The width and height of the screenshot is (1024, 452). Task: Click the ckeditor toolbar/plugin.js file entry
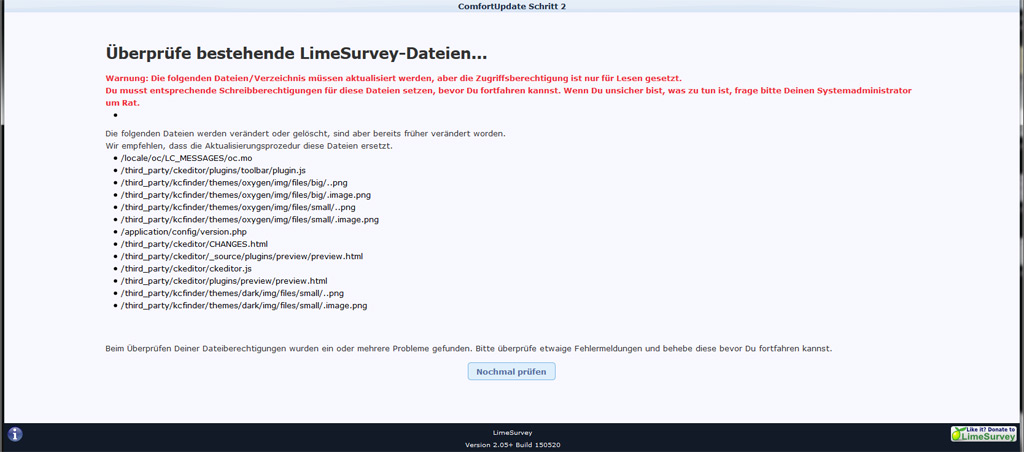point(212,171)
